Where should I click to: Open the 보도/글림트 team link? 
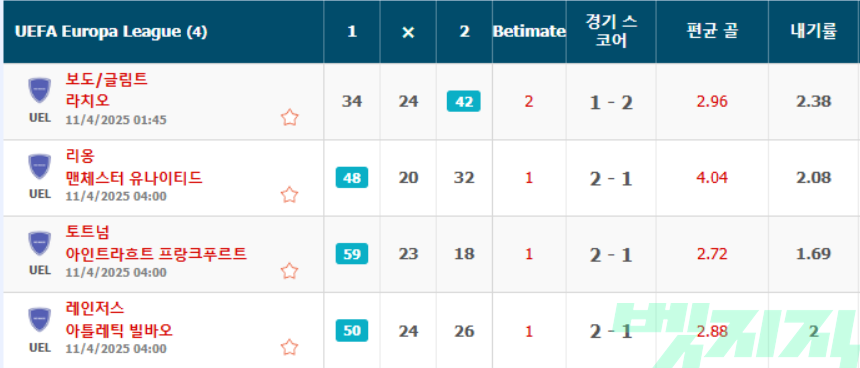[106, 80]
